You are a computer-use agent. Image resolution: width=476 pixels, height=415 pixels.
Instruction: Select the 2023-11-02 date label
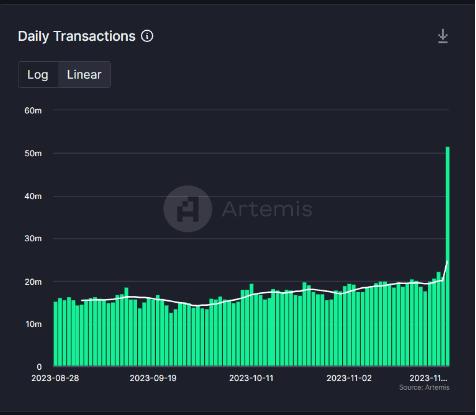pos(349,378)
